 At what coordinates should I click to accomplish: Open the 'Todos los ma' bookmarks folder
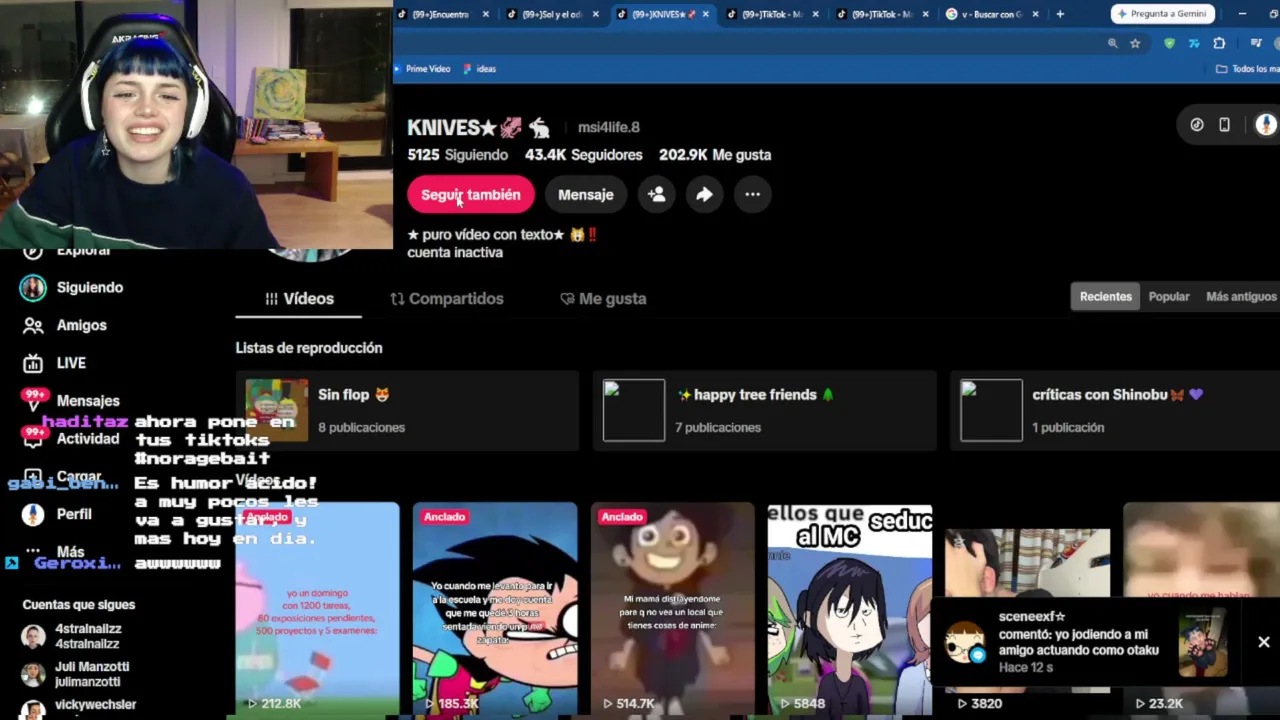tap(1247, 69)
